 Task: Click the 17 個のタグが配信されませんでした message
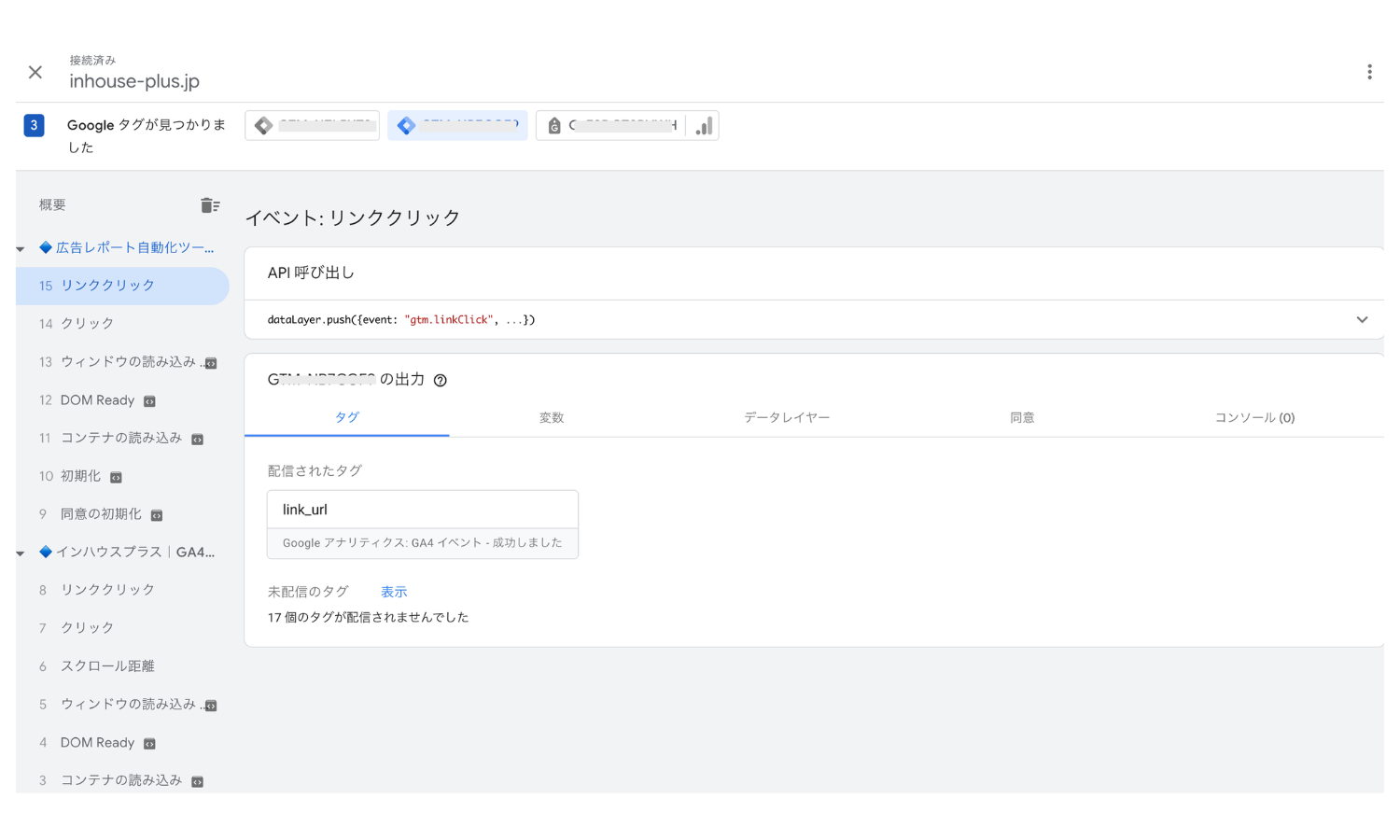[368, 617]
